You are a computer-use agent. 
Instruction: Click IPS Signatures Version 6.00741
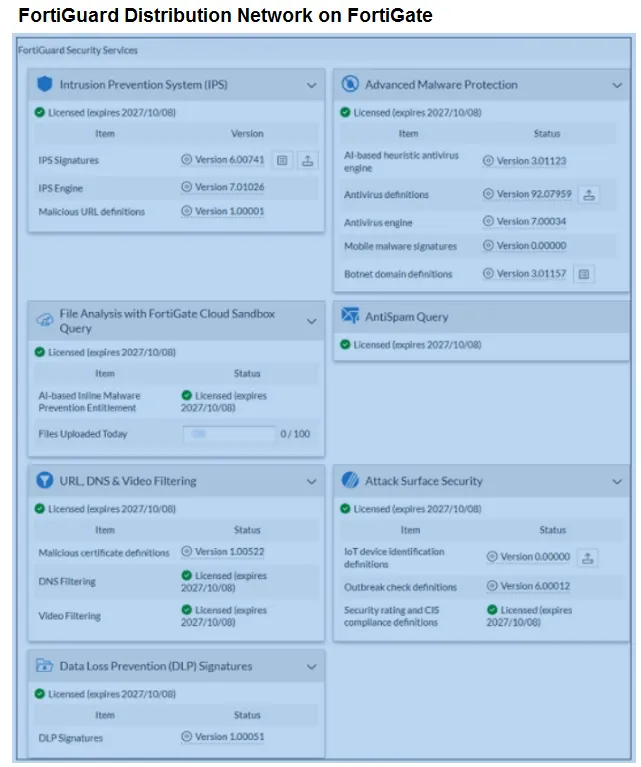coord(229,160)
